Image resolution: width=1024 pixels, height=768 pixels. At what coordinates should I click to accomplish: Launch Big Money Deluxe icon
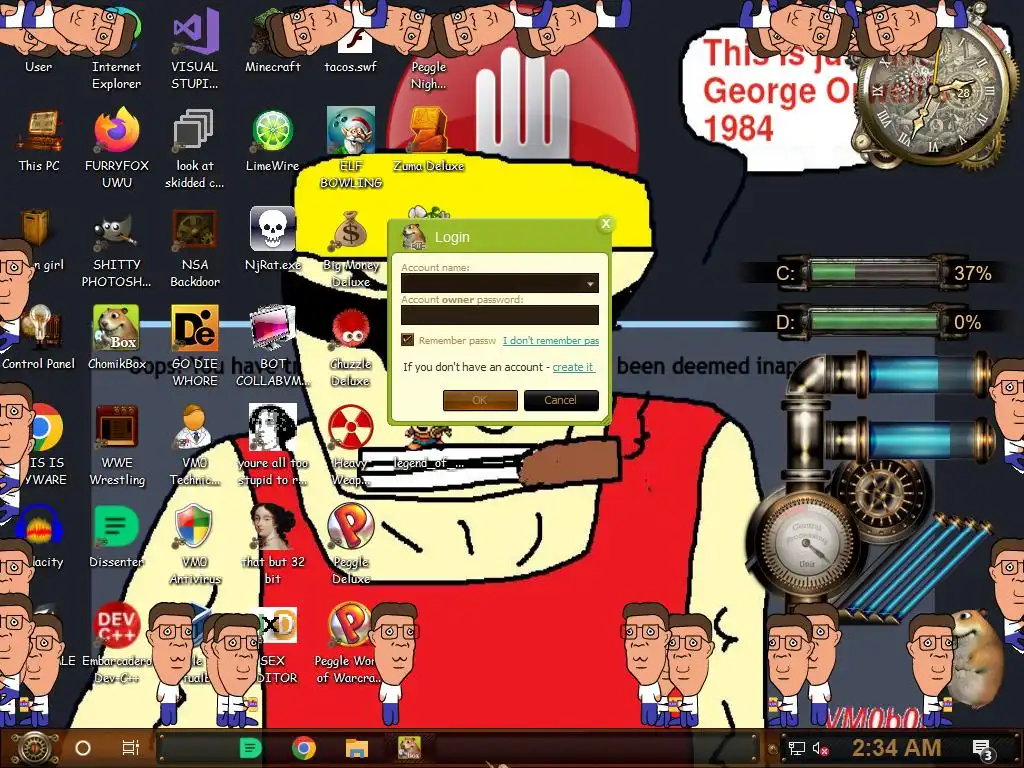(x=351, y=248)
